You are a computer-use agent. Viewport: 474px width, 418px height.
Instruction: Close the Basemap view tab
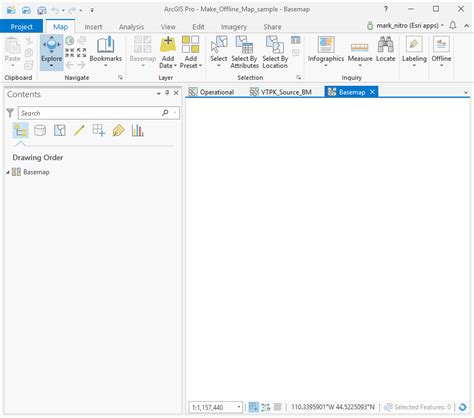[372, 92]
